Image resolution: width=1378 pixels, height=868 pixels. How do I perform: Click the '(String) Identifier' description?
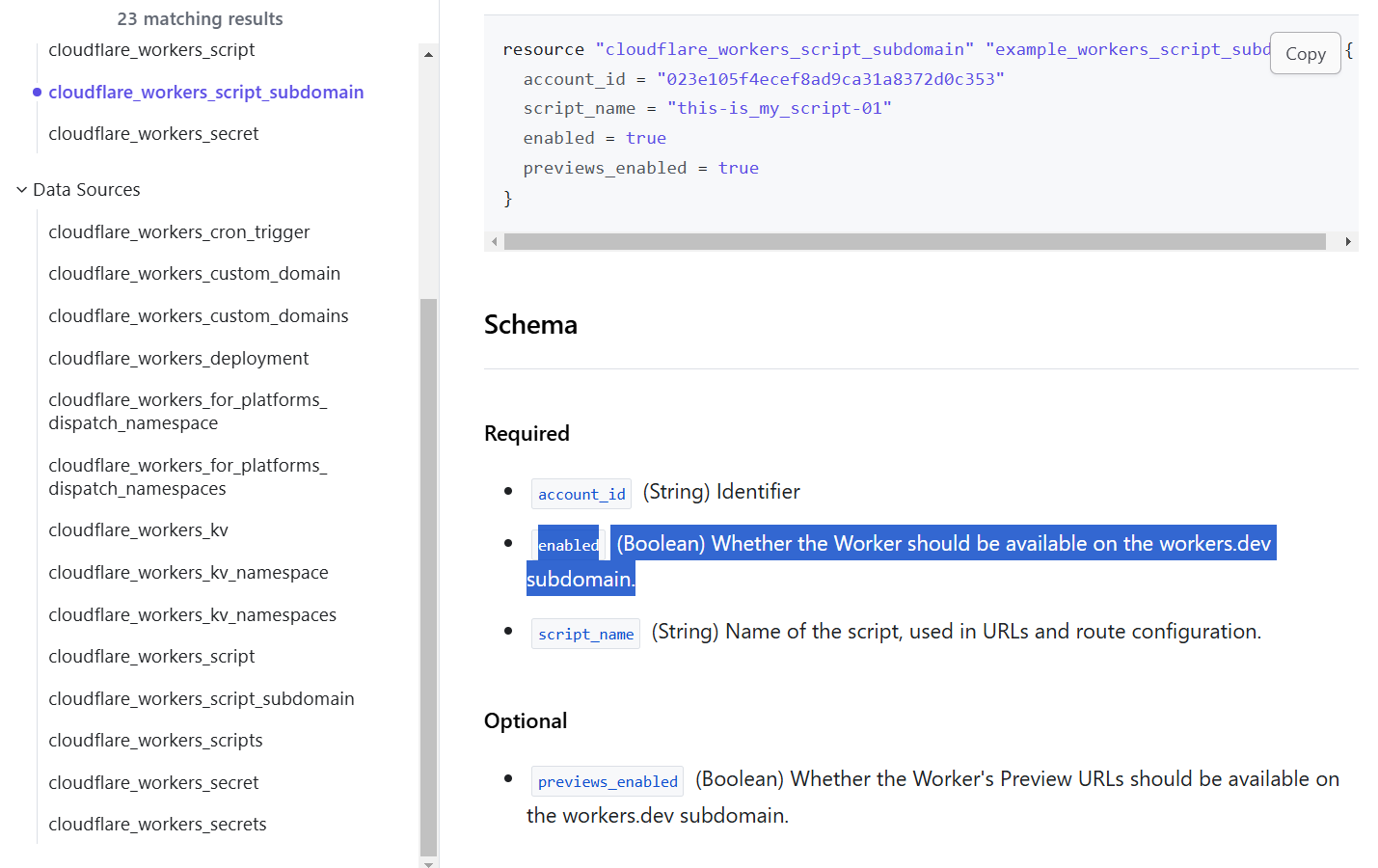721,492
